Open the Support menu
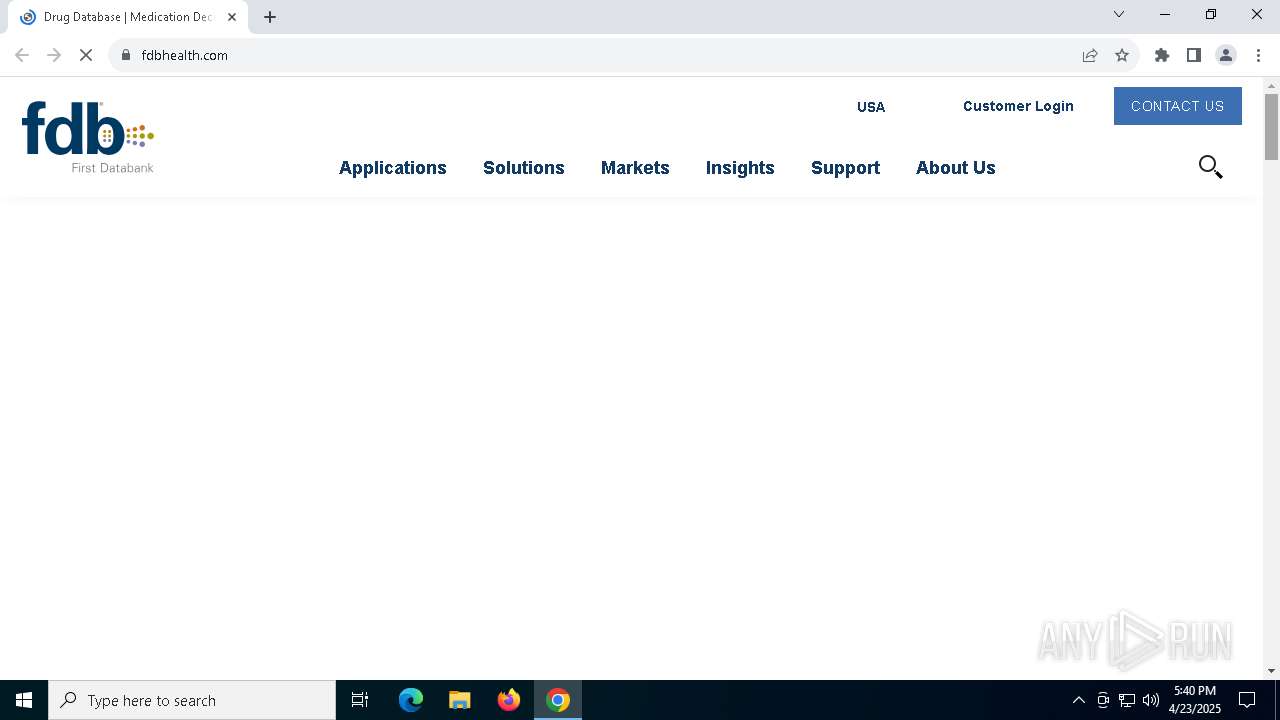 845,168
